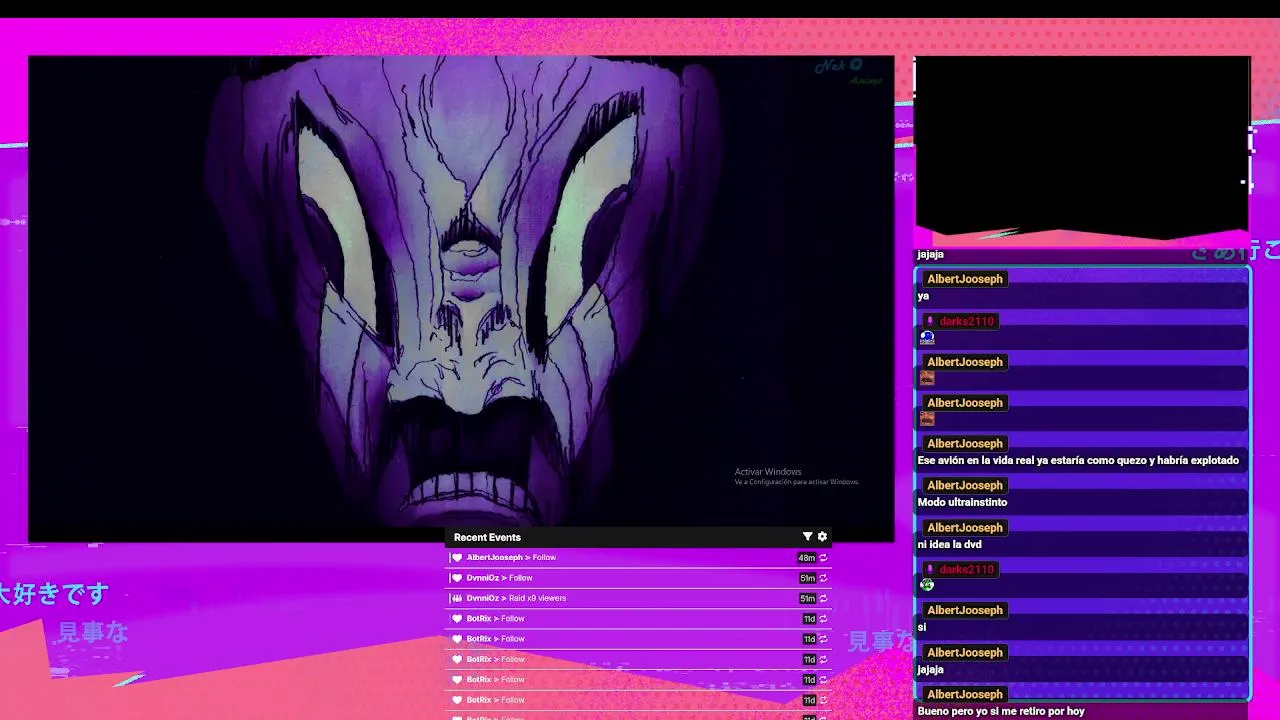Click AlbertJooseph name above "Modo ultrainstinto"

(x=964, y=485)
